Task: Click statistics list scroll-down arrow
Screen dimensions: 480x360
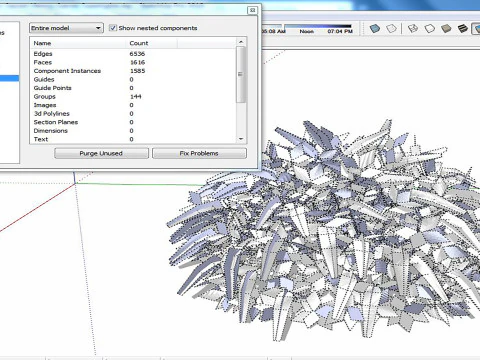Action: pyautogui.click(x=241, y=139)
